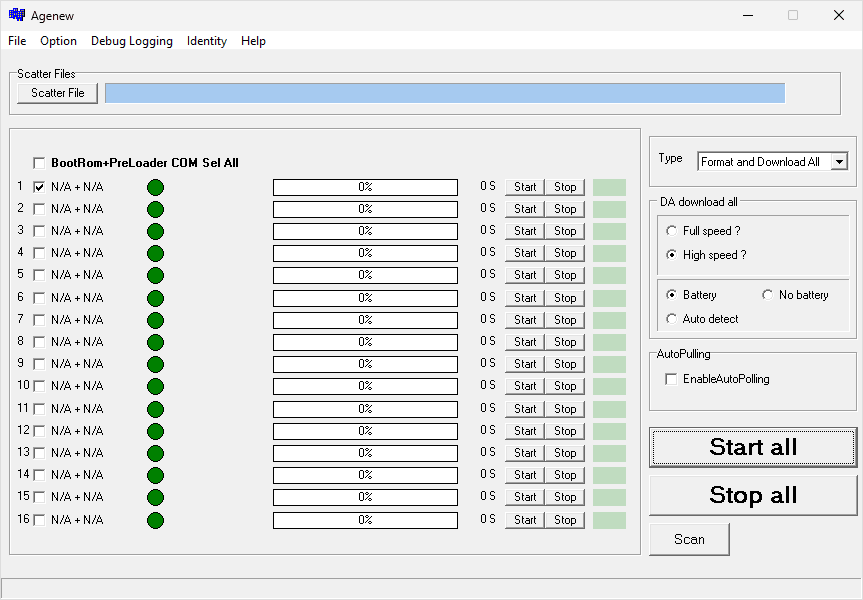The image size is (863, 600).
Task: Click the light green status box for row 9
Action: point(609,364)
